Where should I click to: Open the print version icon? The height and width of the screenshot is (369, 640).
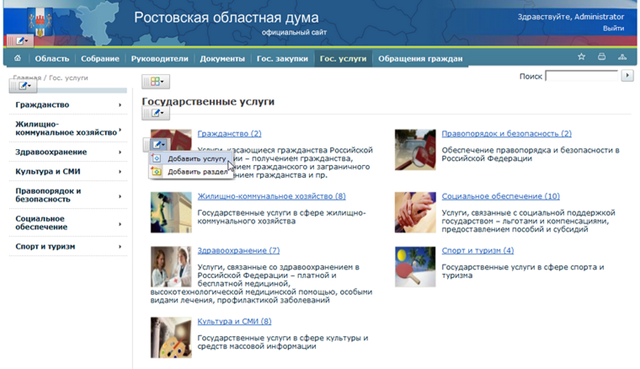tap(602, 57)
